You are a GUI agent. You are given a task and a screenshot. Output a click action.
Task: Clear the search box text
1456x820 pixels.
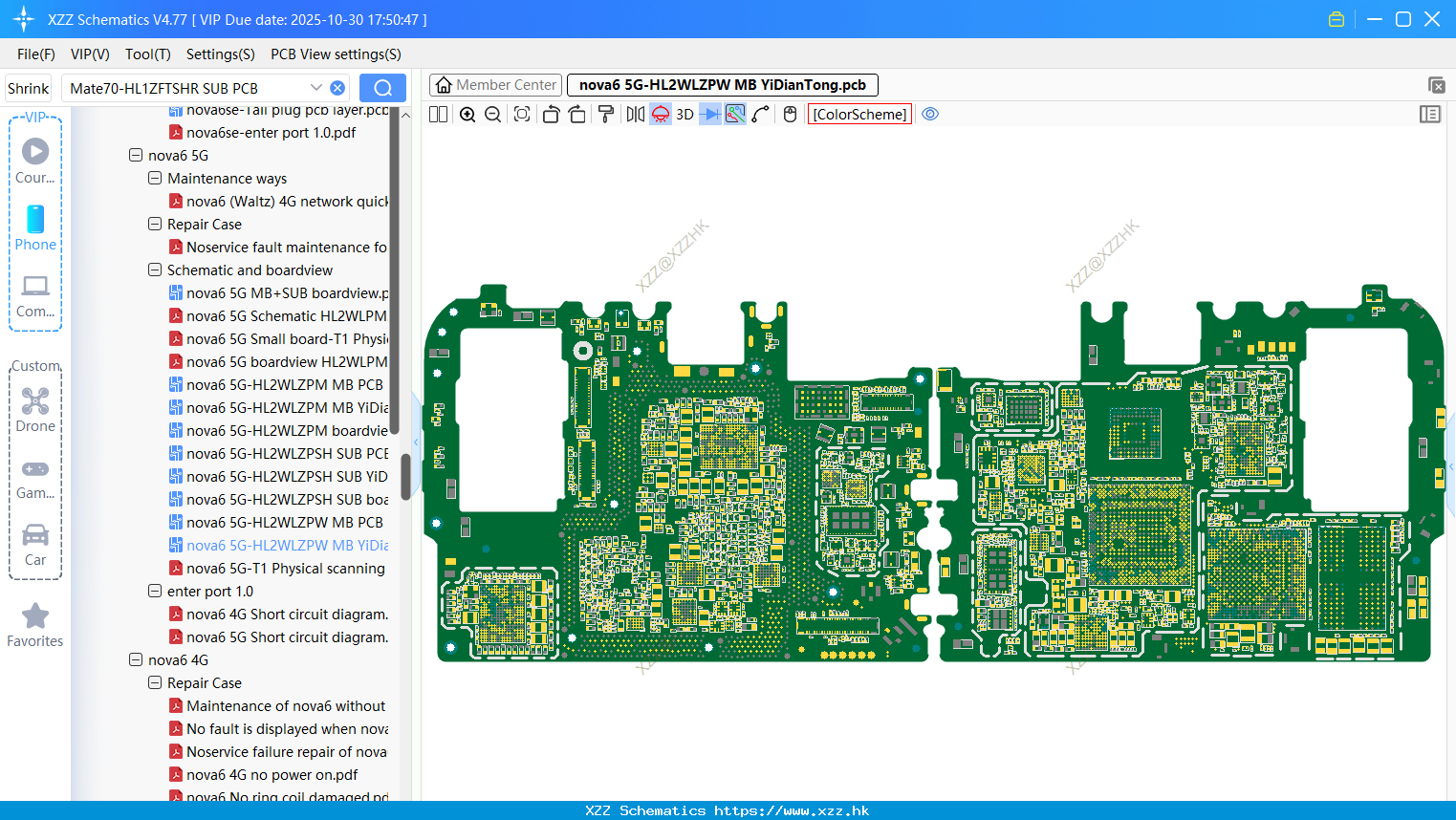pos(337,88)
